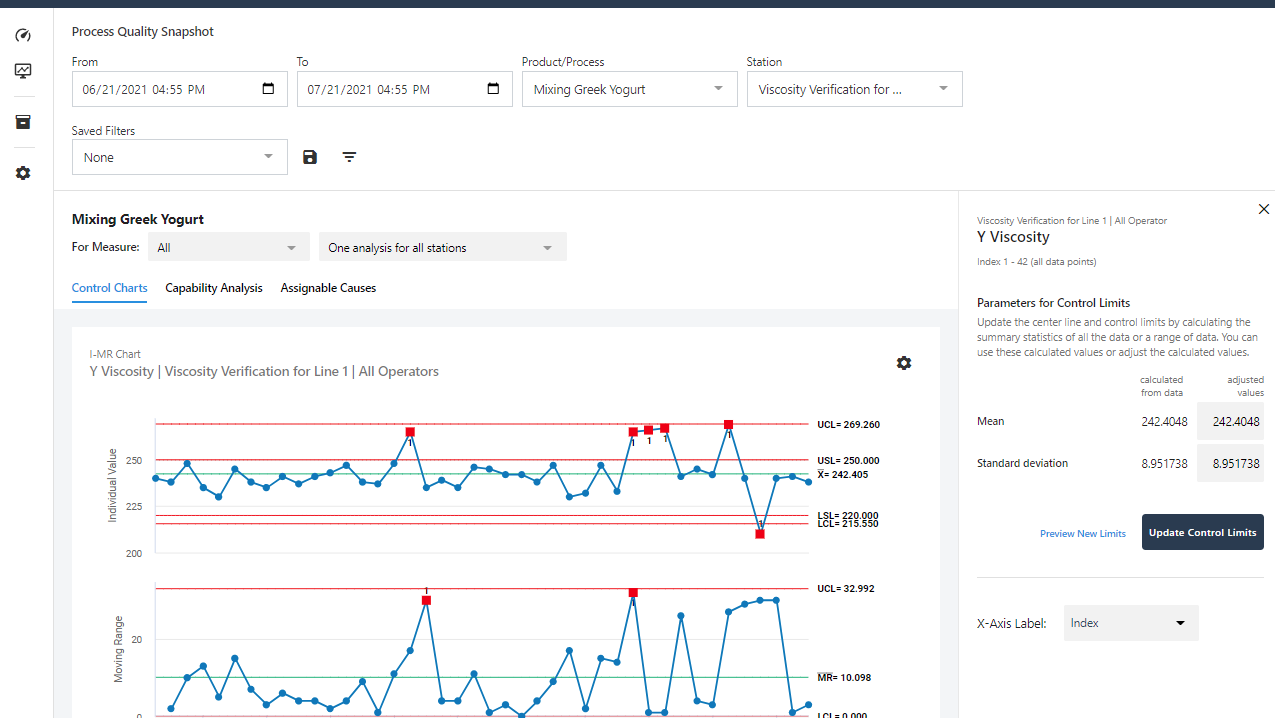Open the monitoring charts sidebar icon
Image resolution: width=1275 pixels, height=718 pixels.
tap(22, 70)
